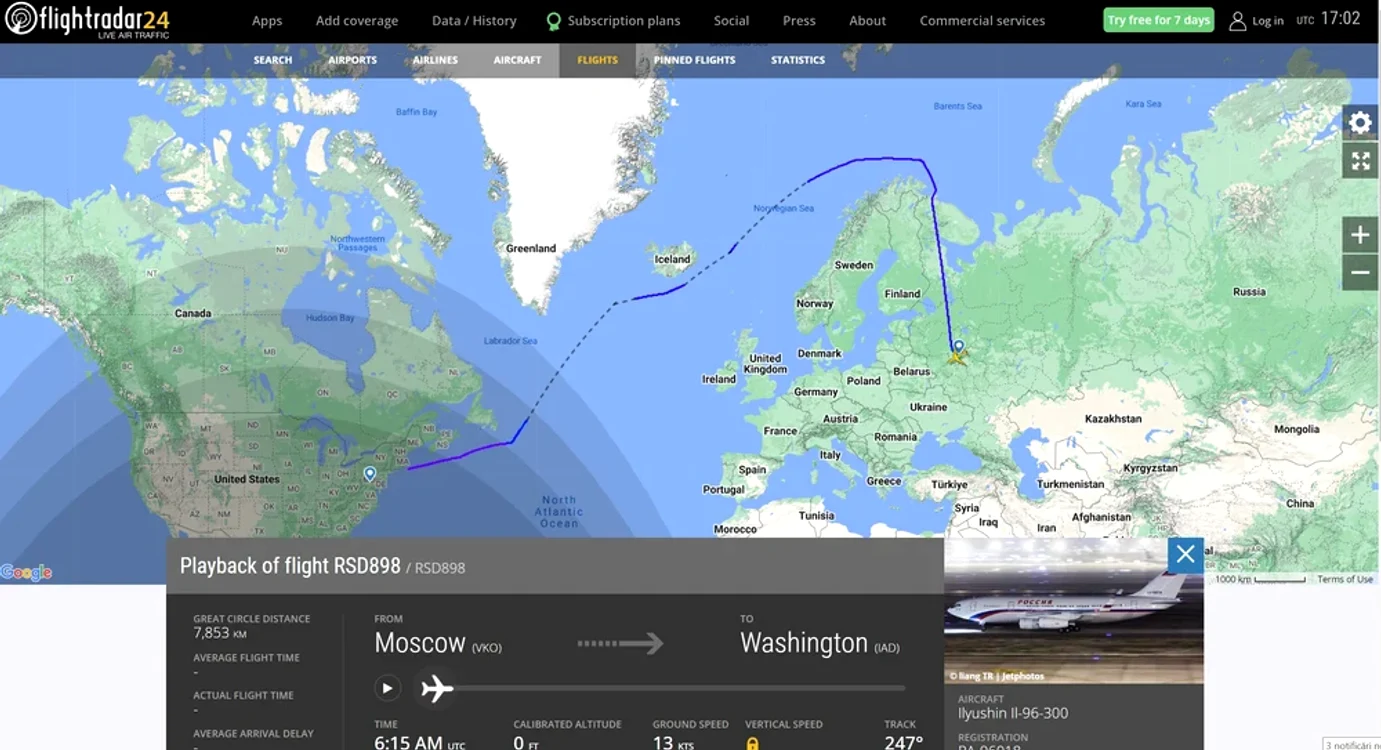This screenshot has height=750, width=1381.
Task: Click the 6:15 AM time value
Action: point(420,742)
